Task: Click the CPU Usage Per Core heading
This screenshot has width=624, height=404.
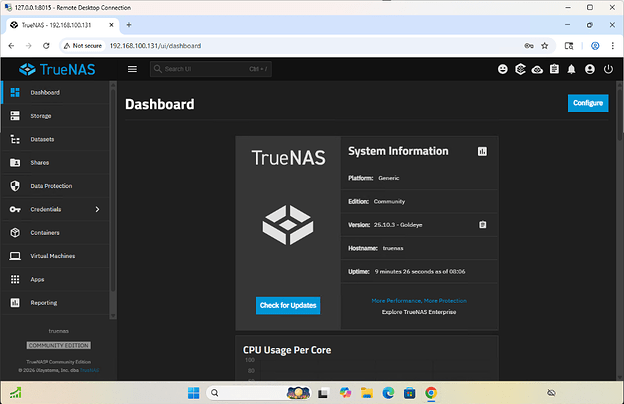Action: [287, 350]
